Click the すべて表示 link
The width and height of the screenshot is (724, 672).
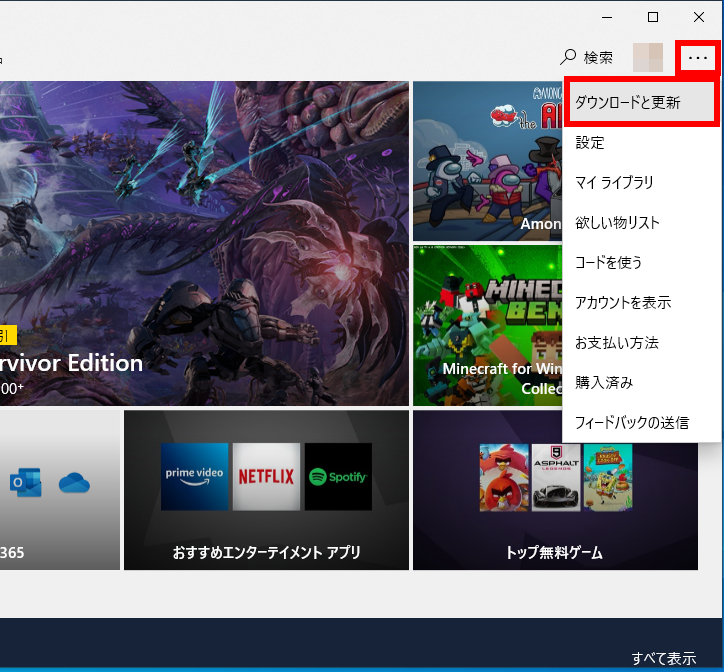click(x=664, y=658)
